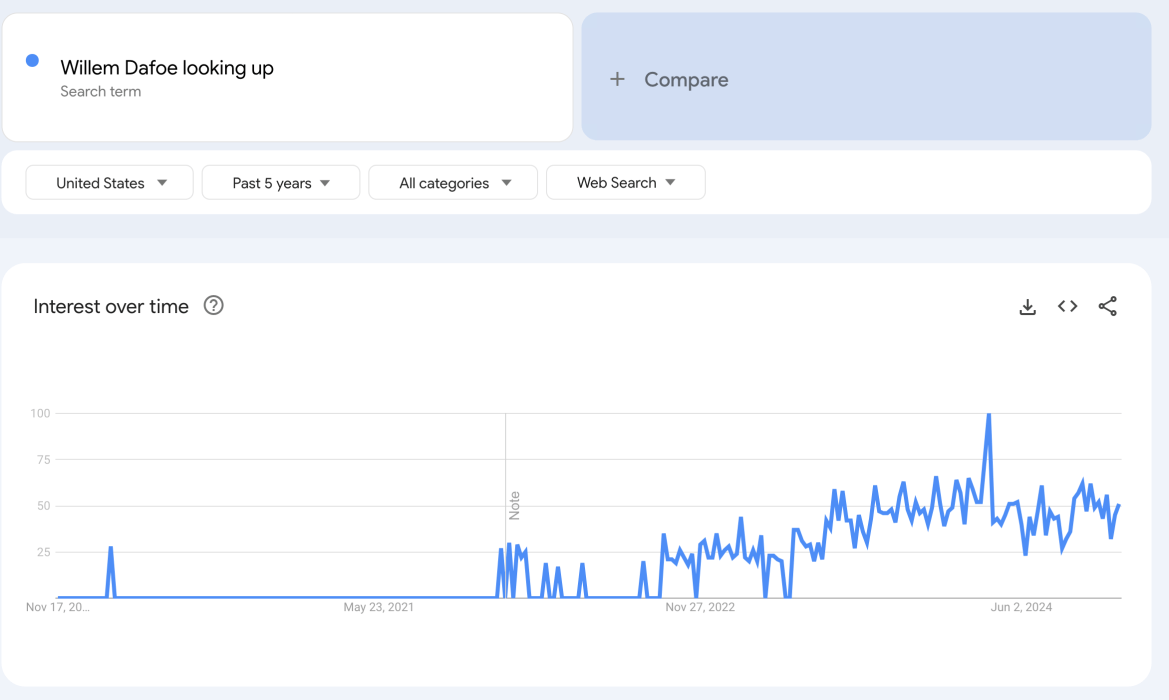Click the Nov 27, 2022 axis date label

point(700,607)
